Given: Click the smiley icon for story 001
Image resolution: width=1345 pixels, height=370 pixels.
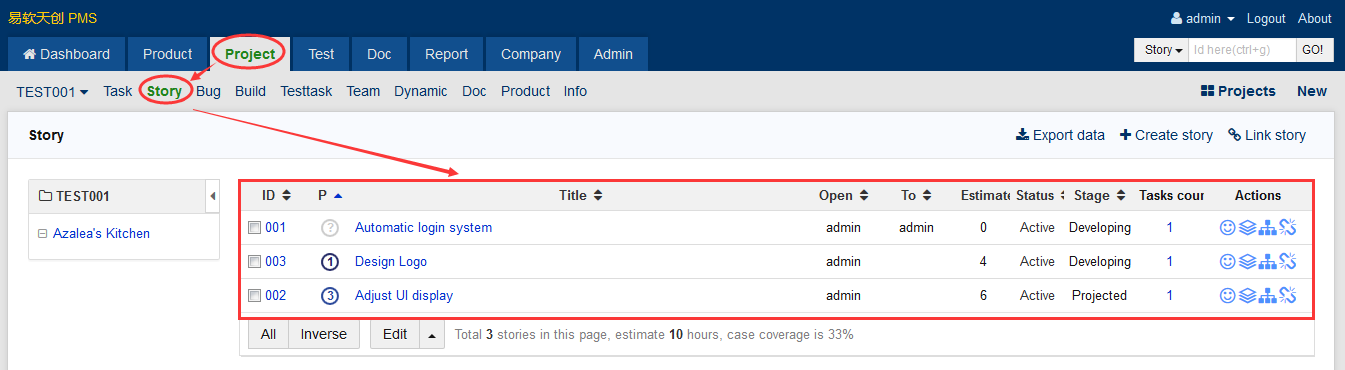Looking at the screenshot, I should 1227,228.
